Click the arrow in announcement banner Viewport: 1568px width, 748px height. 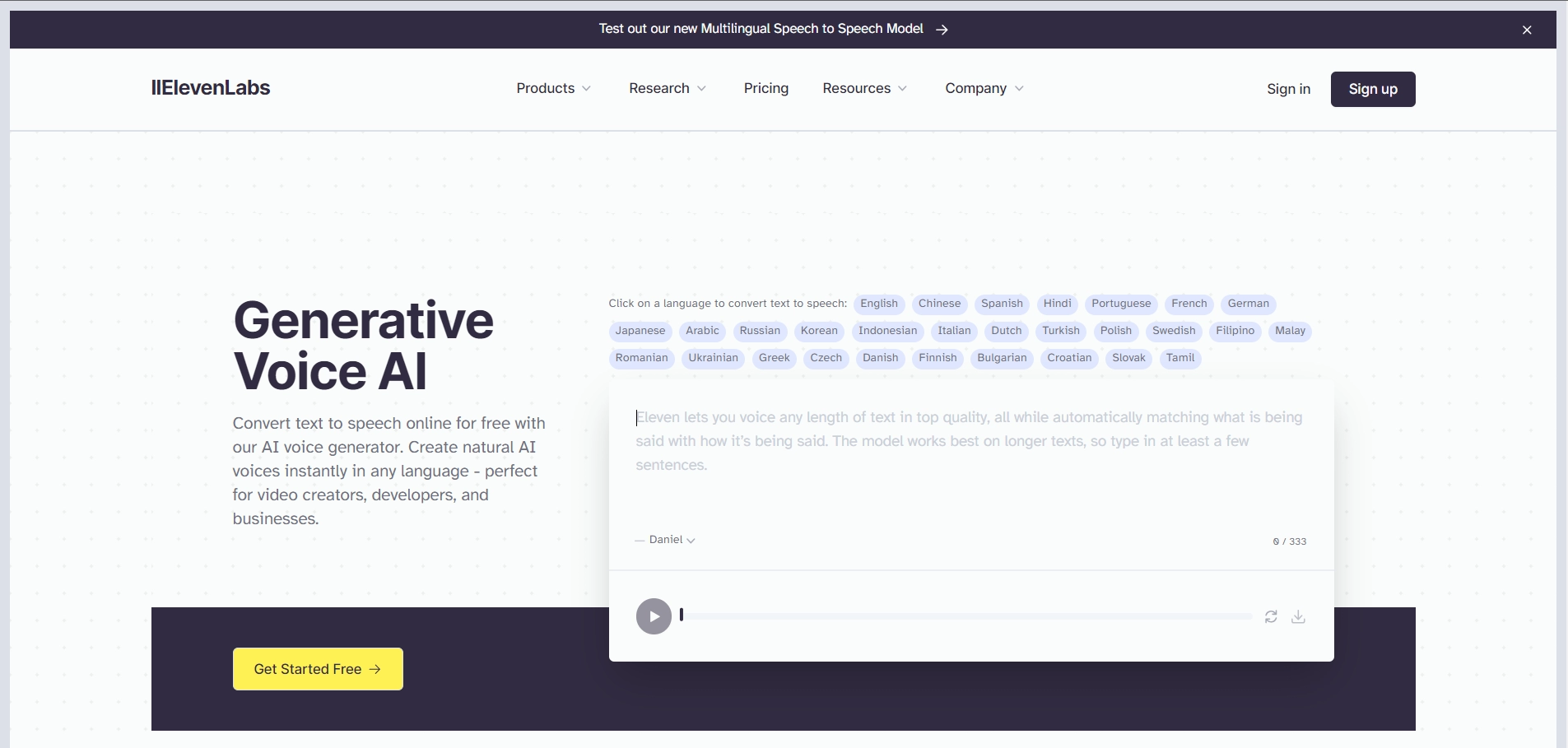coord(942,30)
